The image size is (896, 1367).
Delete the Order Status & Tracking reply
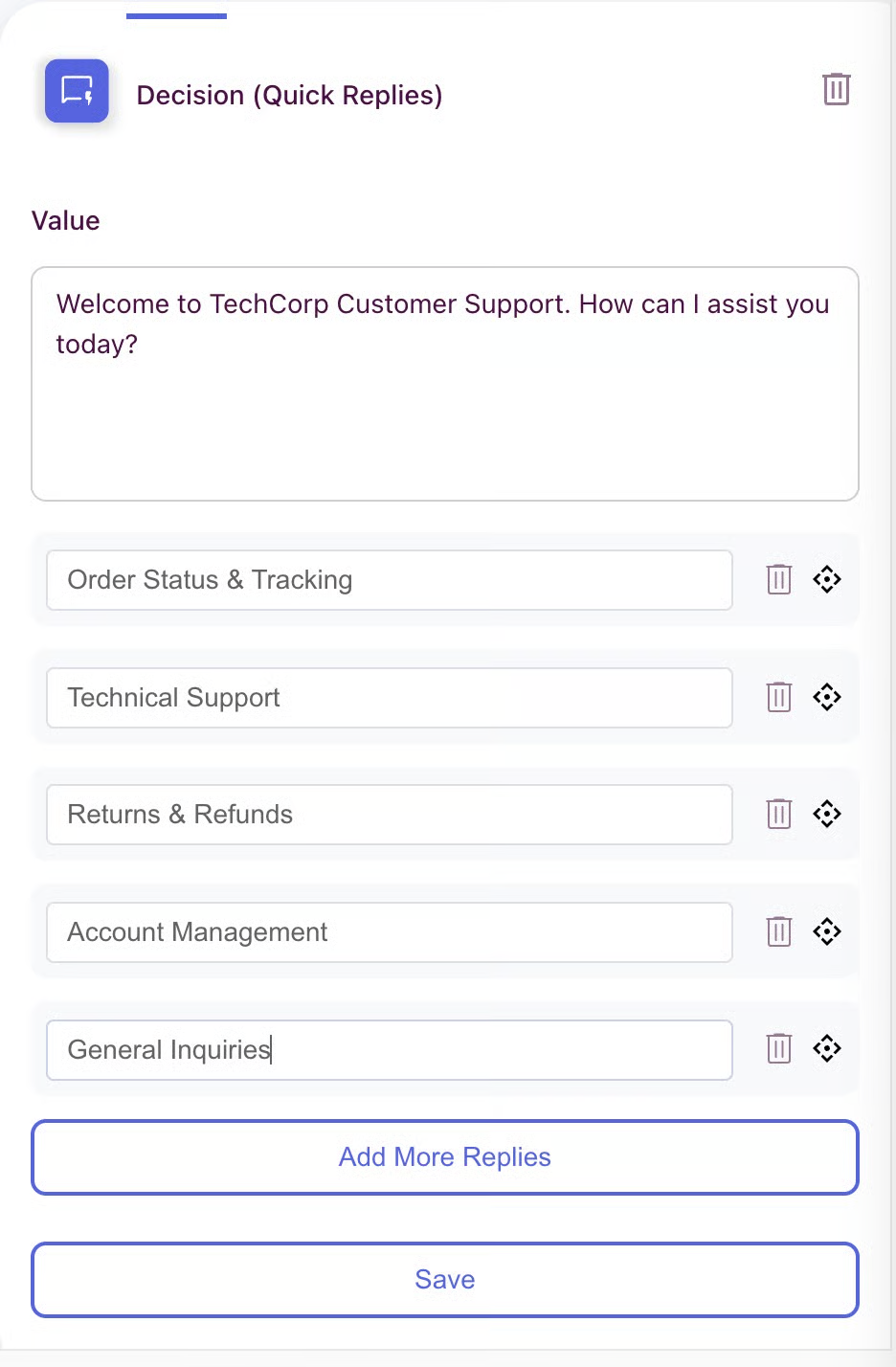coord(779,579)
